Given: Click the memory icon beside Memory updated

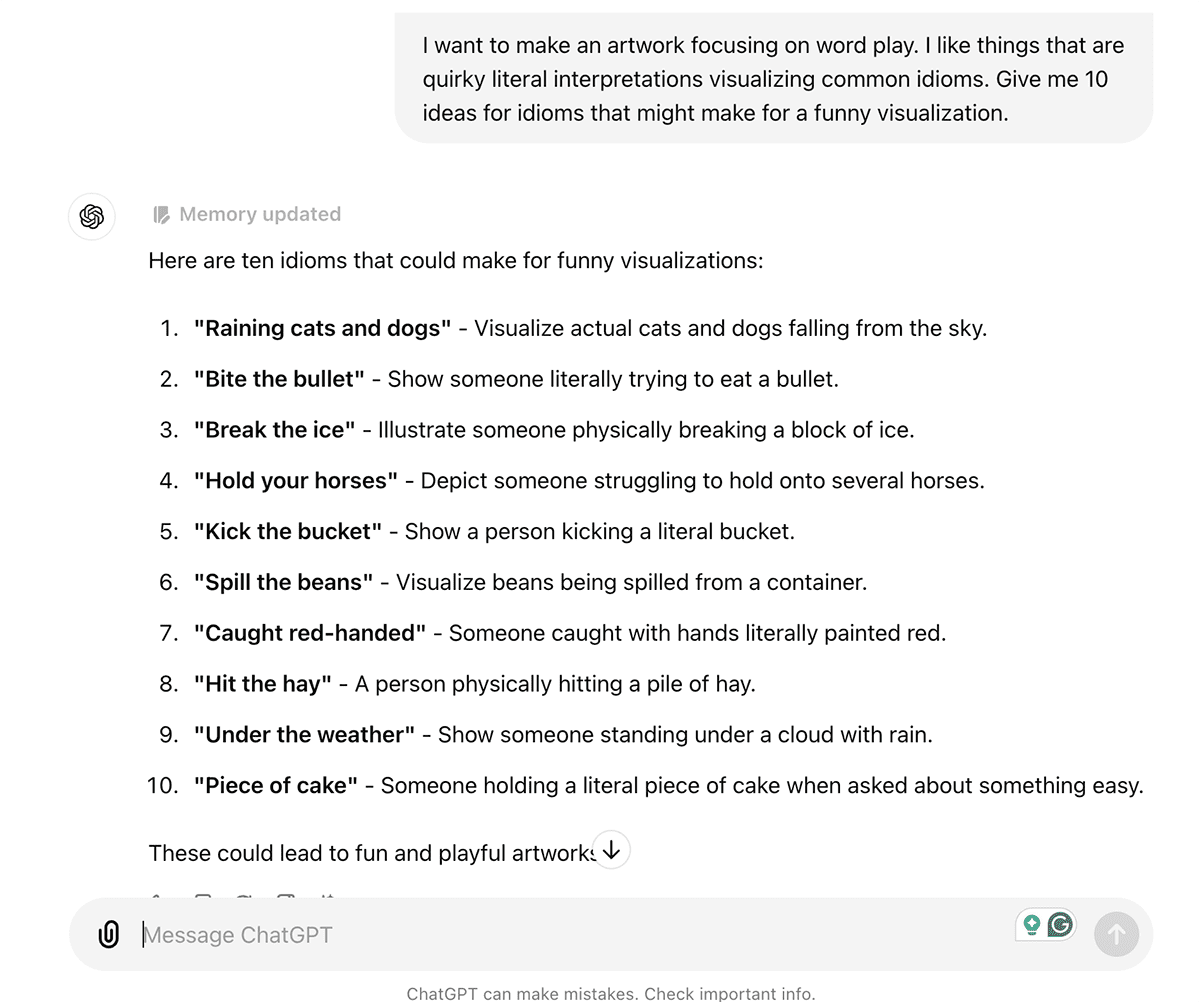Looking at the screenshot, I should pos(161,215).
